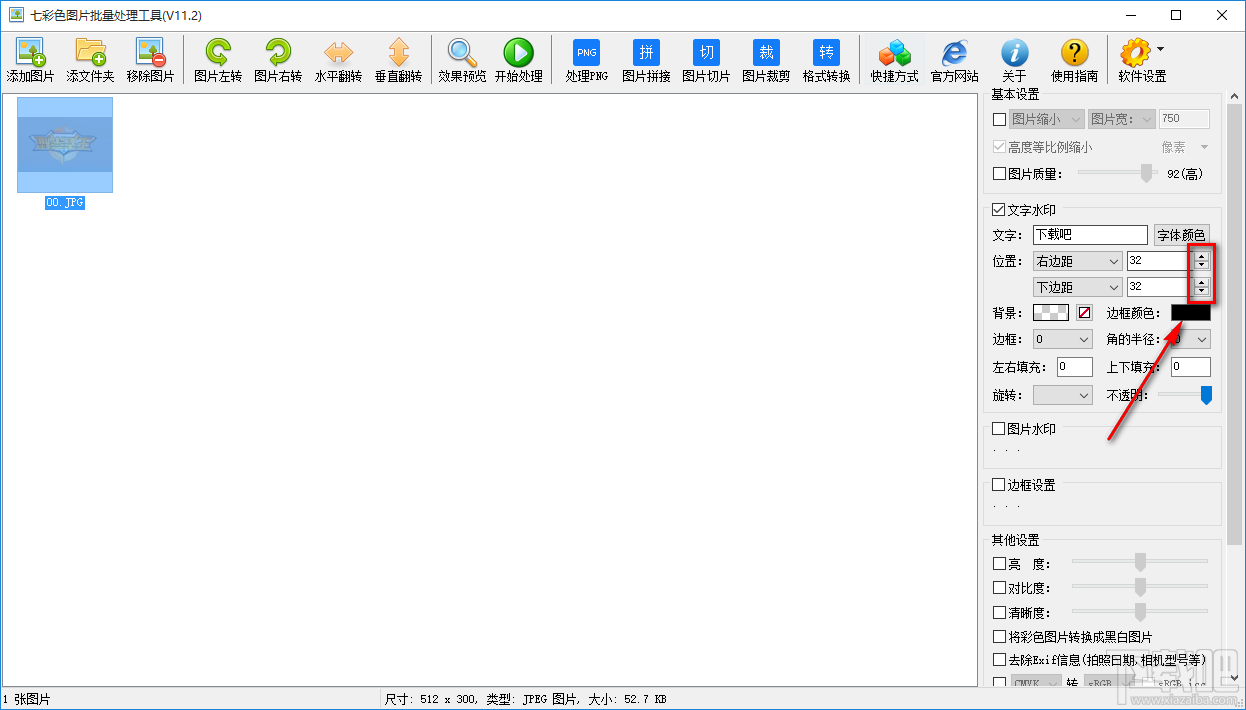Open the 边框 width dropdown
Image resolution: width=1246 pixels, height=710 pixels.
click(1062, 339)
